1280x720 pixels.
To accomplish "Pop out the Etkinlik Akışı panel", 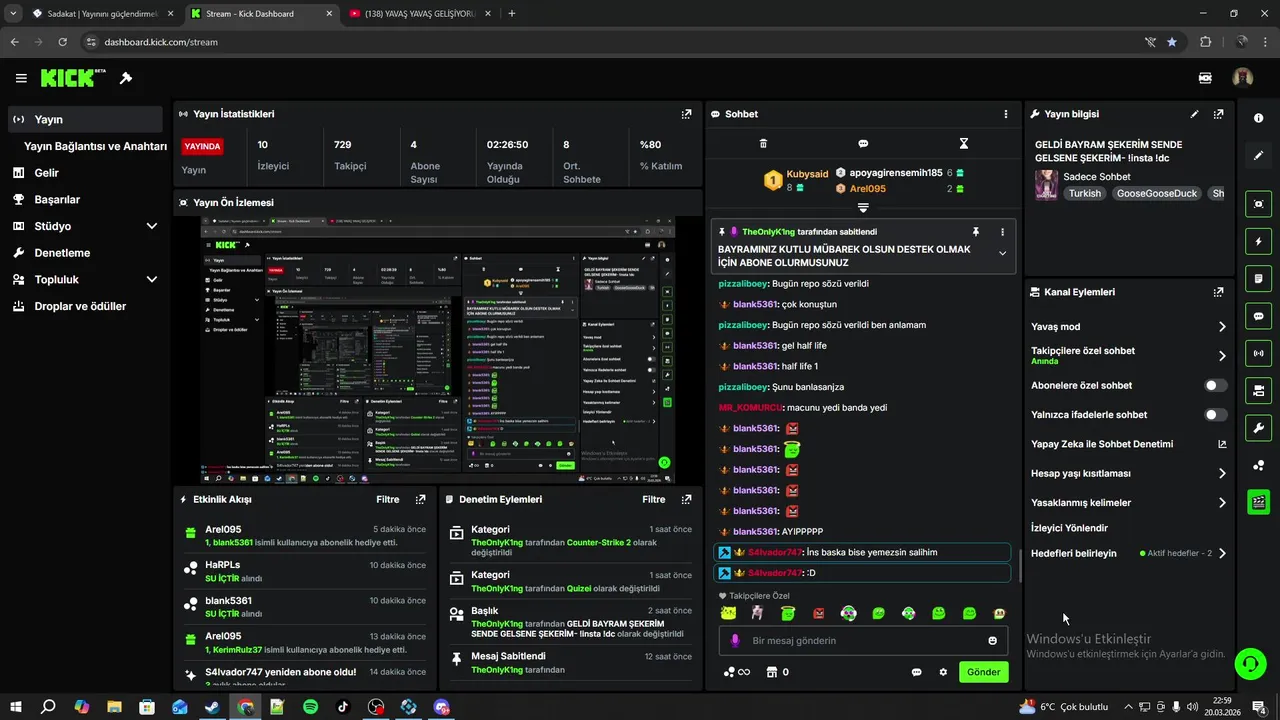I will (x=420, y=499).
